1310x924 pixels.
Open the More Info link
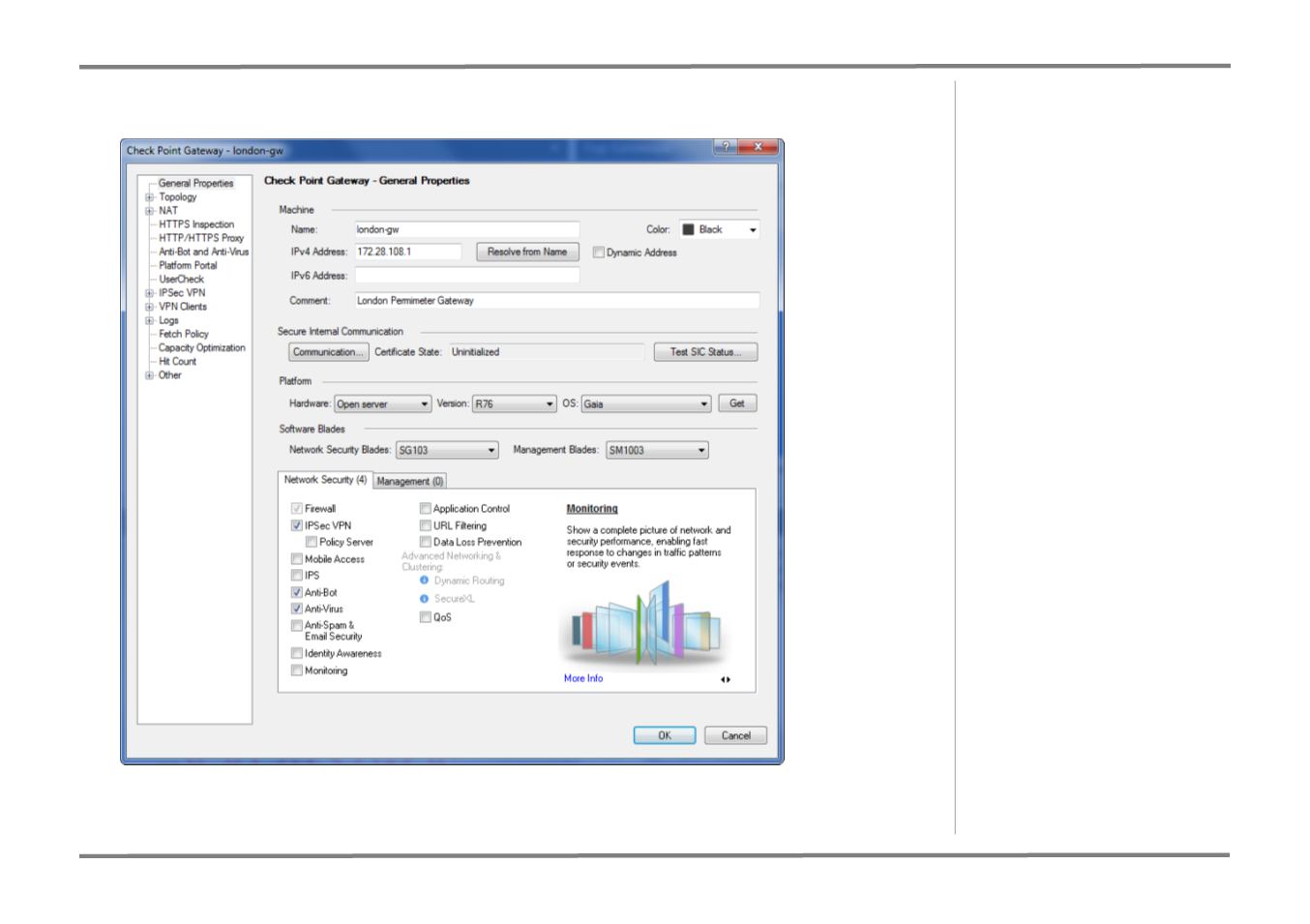point(583,679)
